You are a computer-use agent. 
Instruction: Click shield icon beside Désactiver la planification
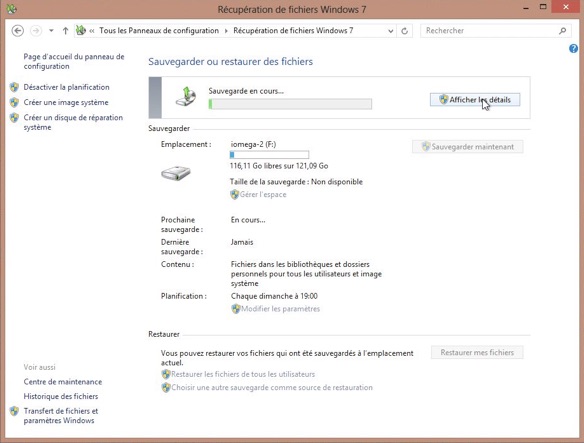coord(15,87)
